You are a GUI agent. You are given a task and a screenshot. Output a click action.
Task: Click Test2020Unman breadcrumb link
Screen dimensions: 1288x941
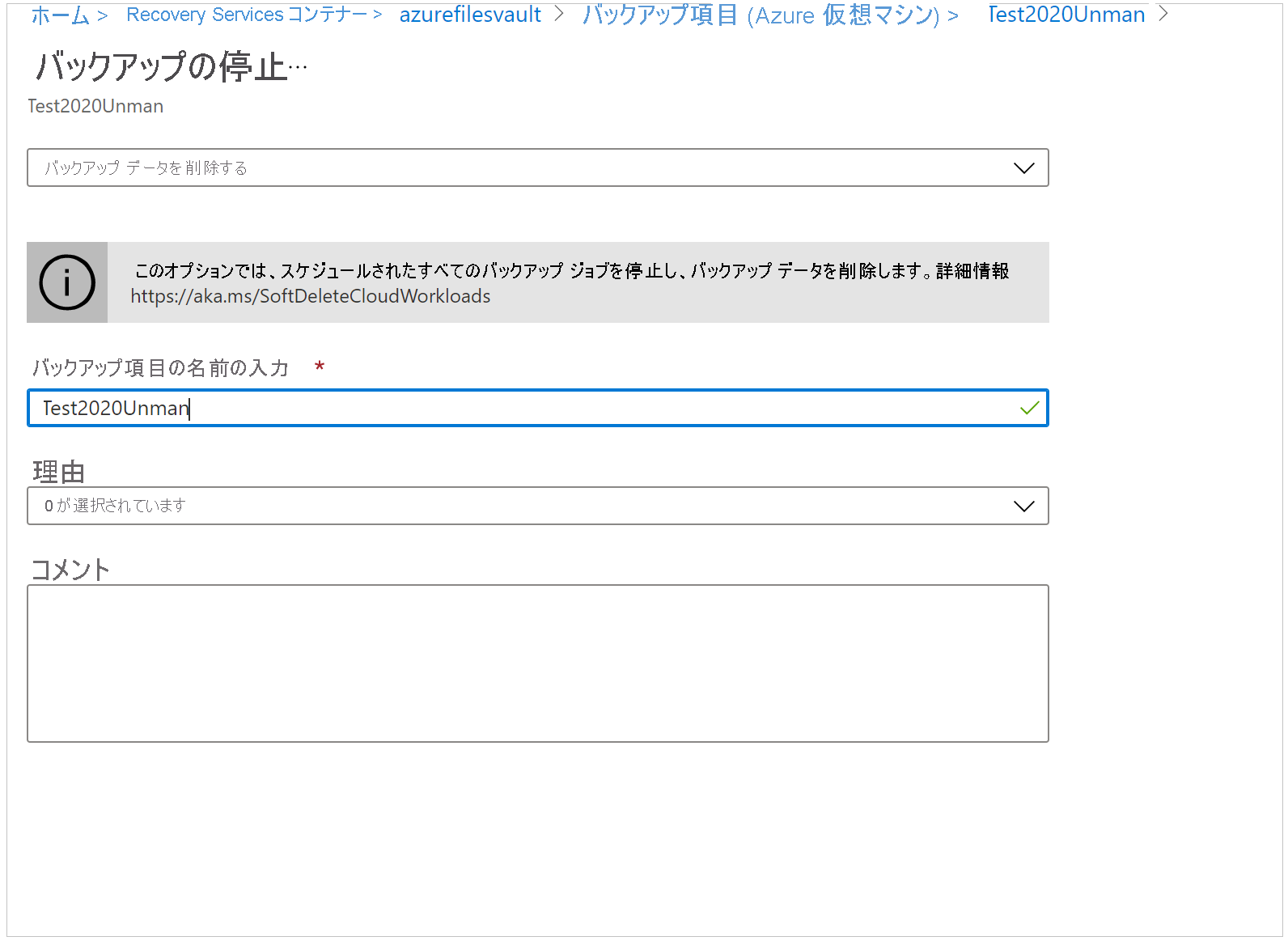[1066, 15]
